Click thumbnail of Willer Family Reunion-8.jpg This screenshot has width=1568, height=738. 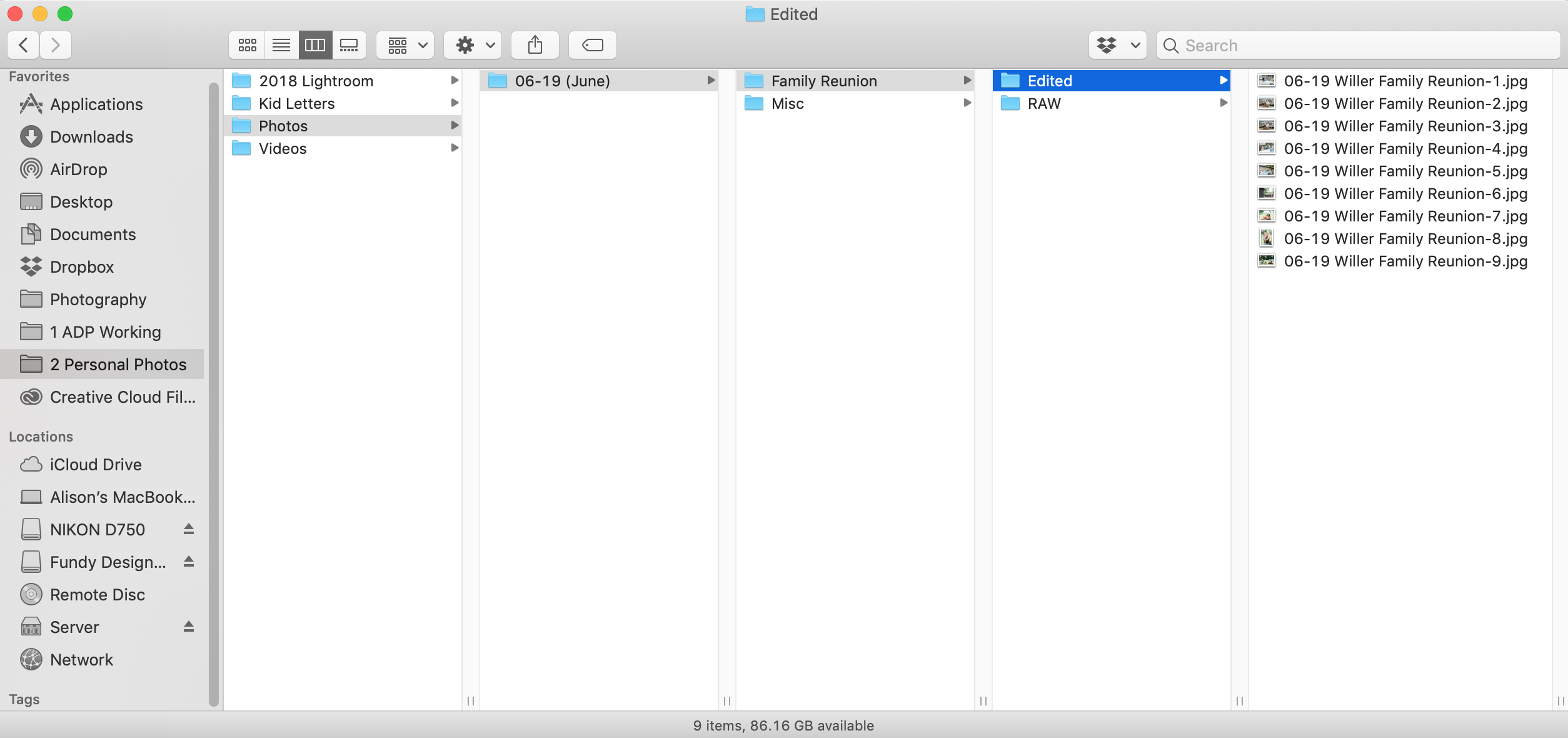pos(1267,238)
